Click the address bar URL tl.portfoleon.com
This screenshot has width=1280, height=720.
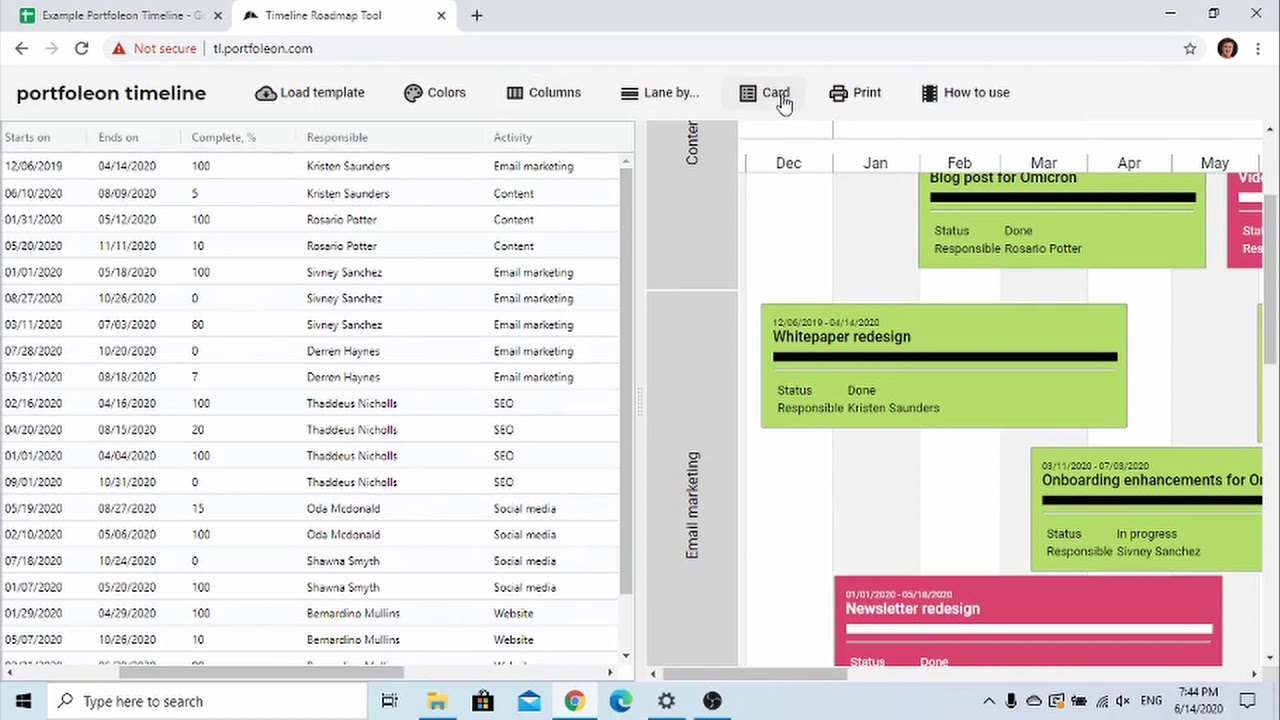coord(263,48)
